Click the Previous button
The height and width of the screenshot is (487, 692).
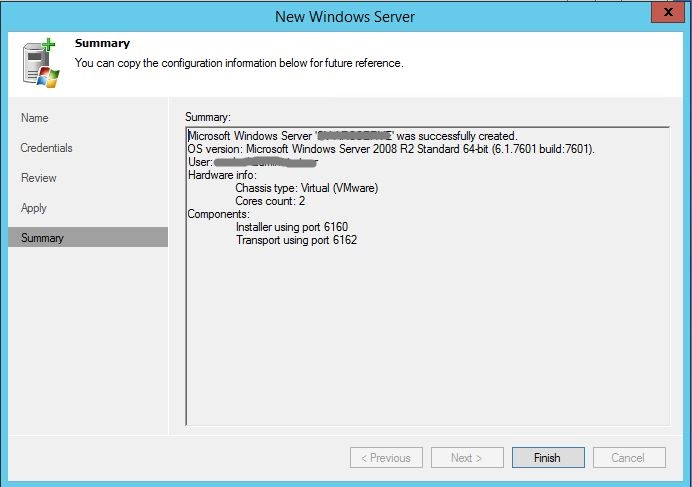tap(386, 457)
